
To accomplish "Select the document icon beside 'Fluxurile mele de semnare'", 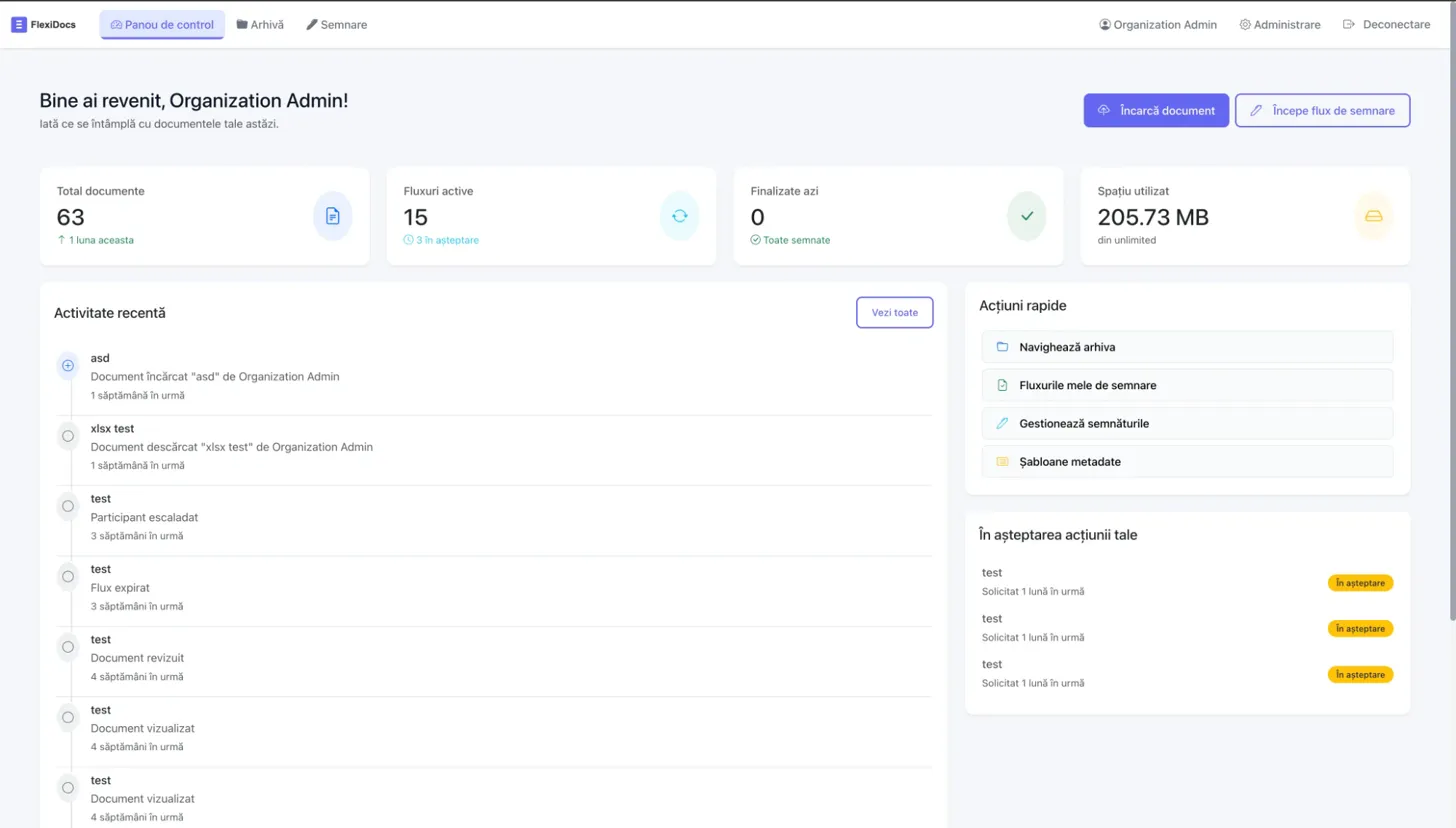I will point(1003,385).
